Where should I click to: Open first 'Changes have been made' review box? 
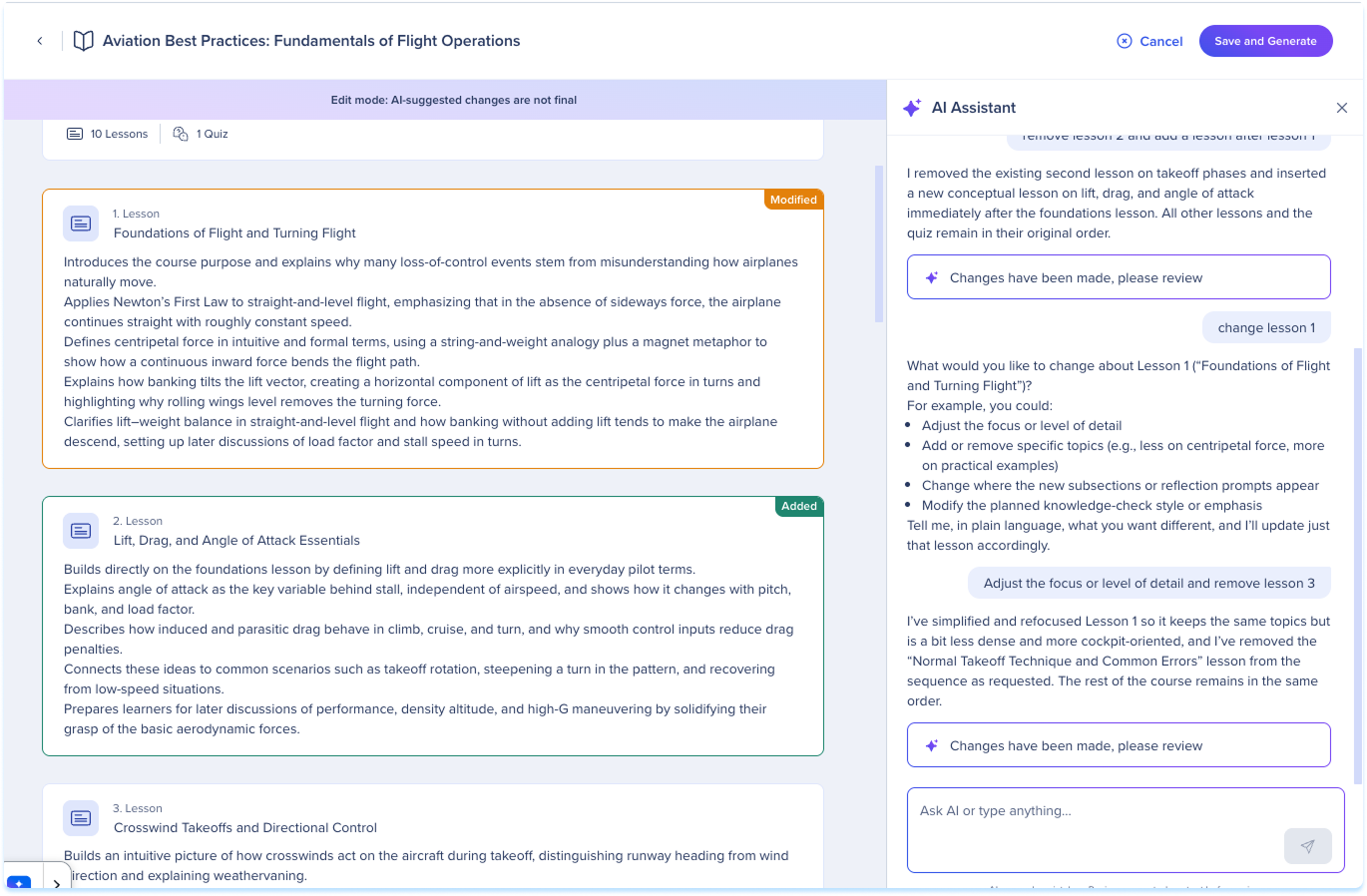1119,277
